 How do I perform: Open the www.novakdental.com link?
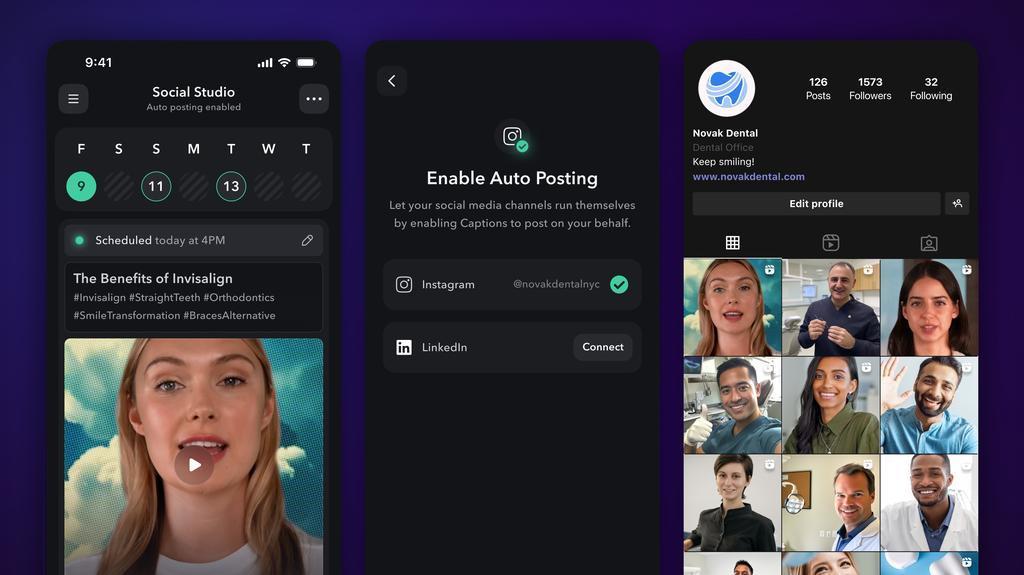(x=748, y=176)
